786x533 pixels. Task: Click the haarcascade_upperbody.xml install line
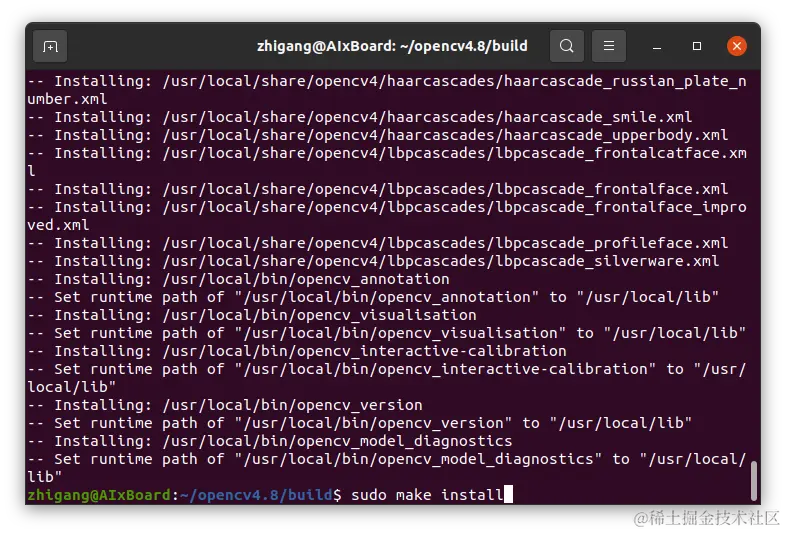click(x=377, y=135)
